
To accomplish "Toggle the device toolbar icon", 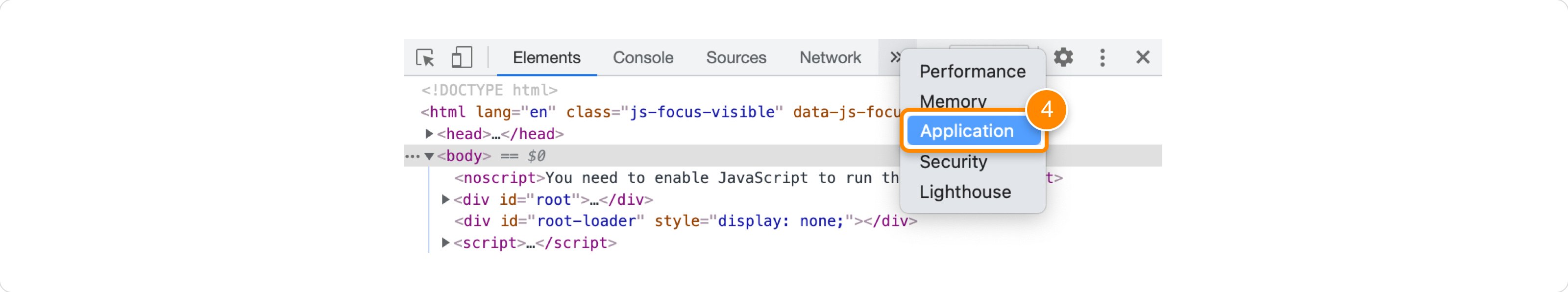I will [462, 58].
